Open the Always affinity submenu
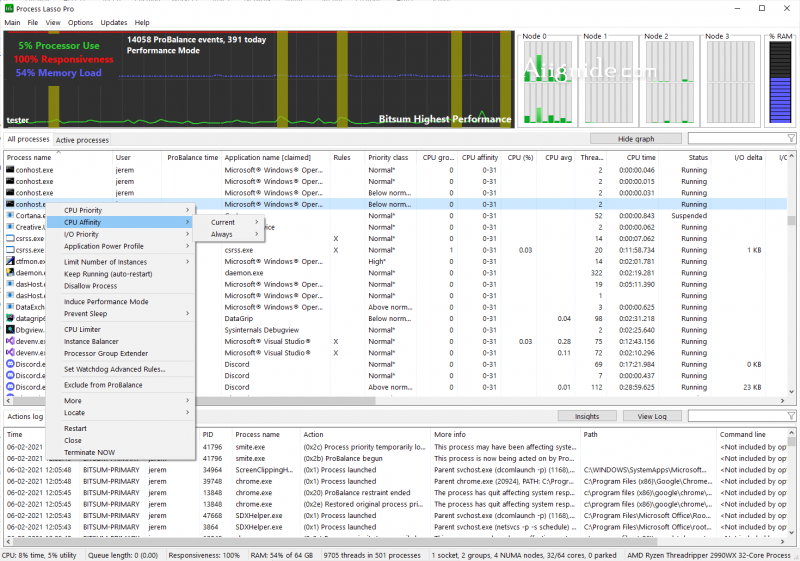 (229, 235)
